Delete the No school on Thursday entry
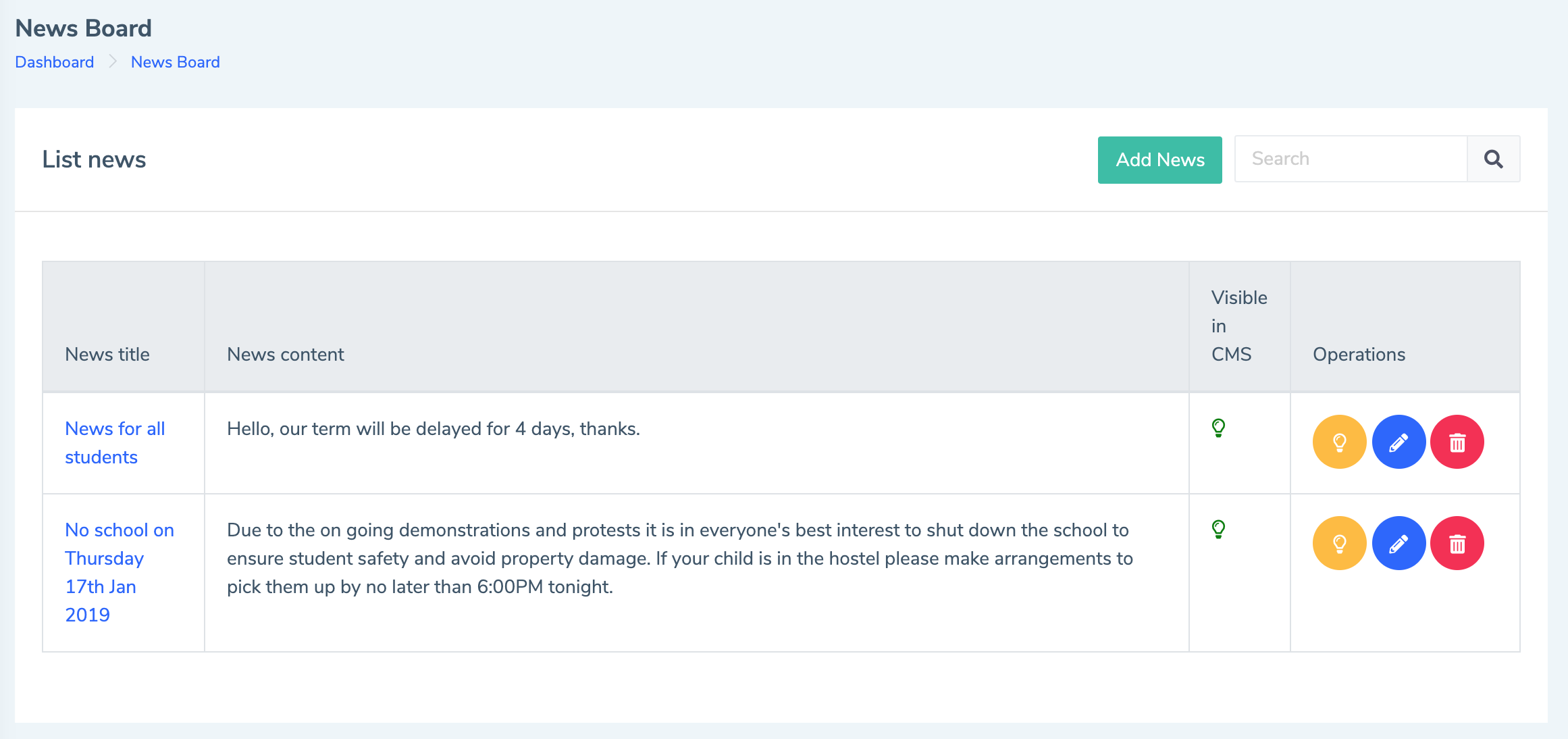Image resolution: width=1568 pixels, height=739 pixels. tap(1457, 543)
